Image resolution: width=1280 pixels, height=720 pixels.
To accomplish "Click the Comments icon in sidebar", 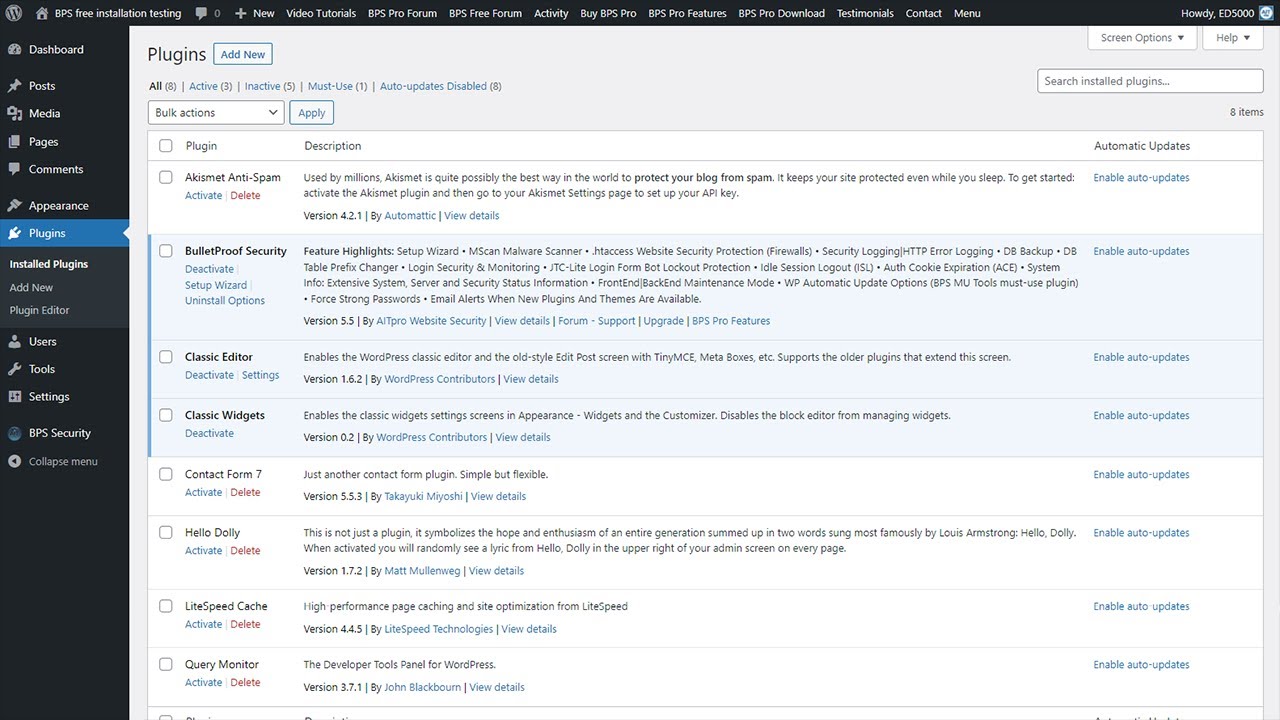I will pos(14,170).
